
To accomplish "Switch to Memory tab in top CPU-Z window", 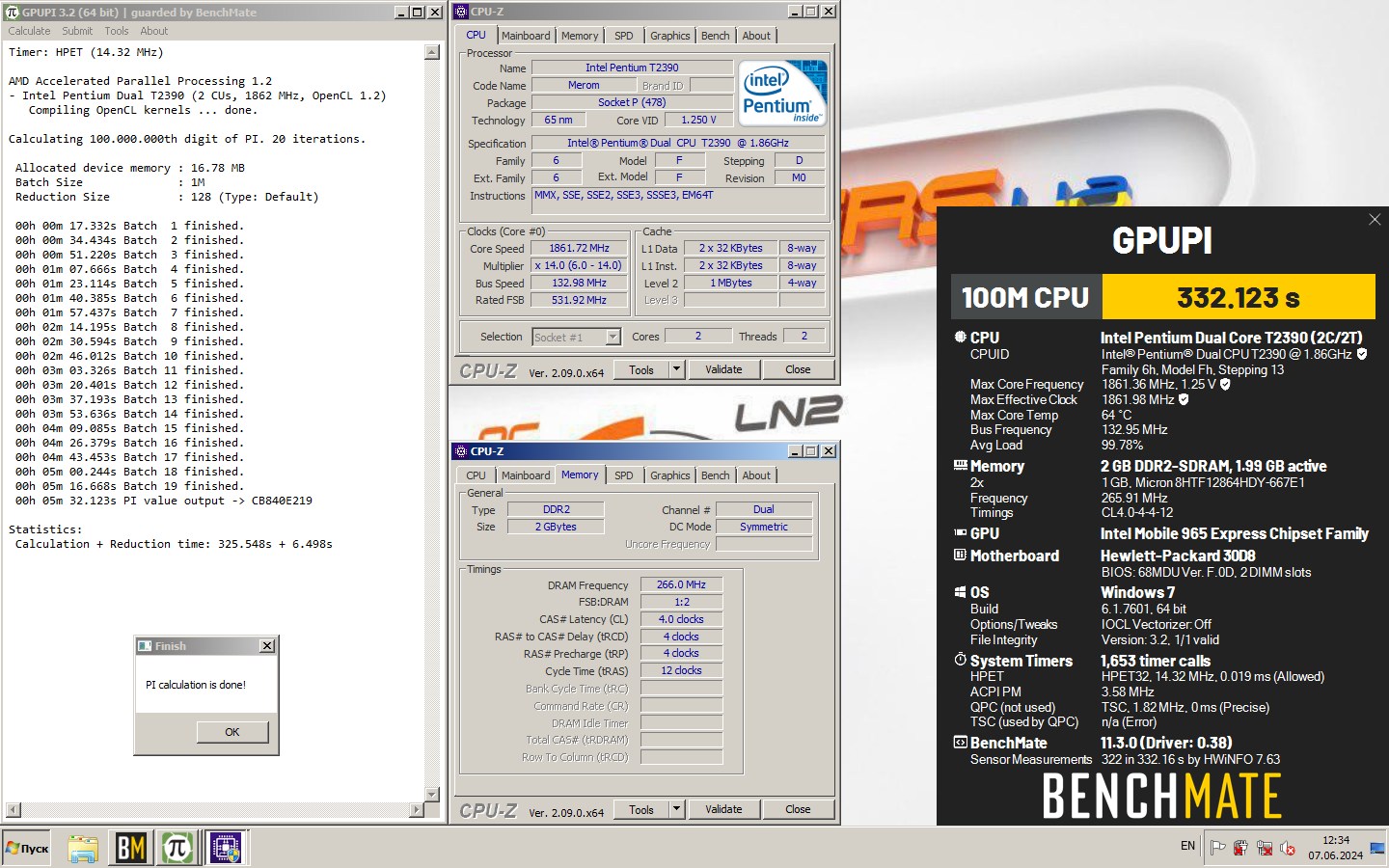I will coord(580,36).
